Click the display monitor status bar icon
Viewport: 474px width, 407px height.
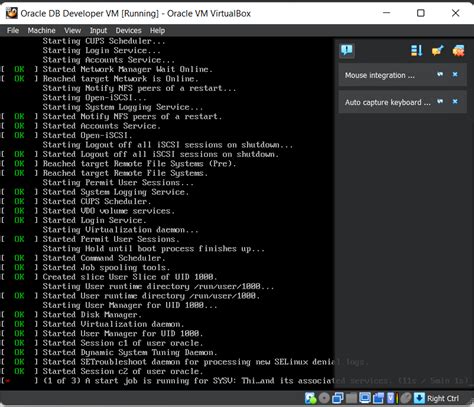point(365,398)
